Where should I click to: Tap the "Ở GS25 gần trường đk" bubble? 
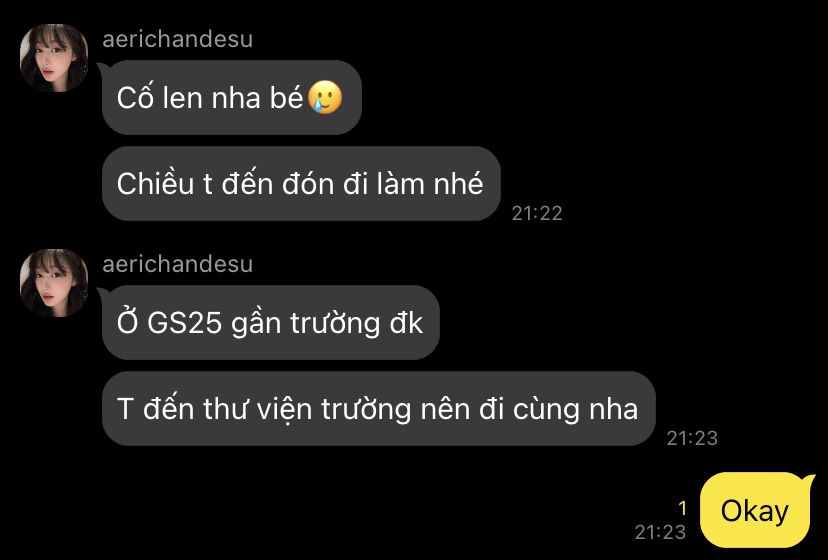270,322
